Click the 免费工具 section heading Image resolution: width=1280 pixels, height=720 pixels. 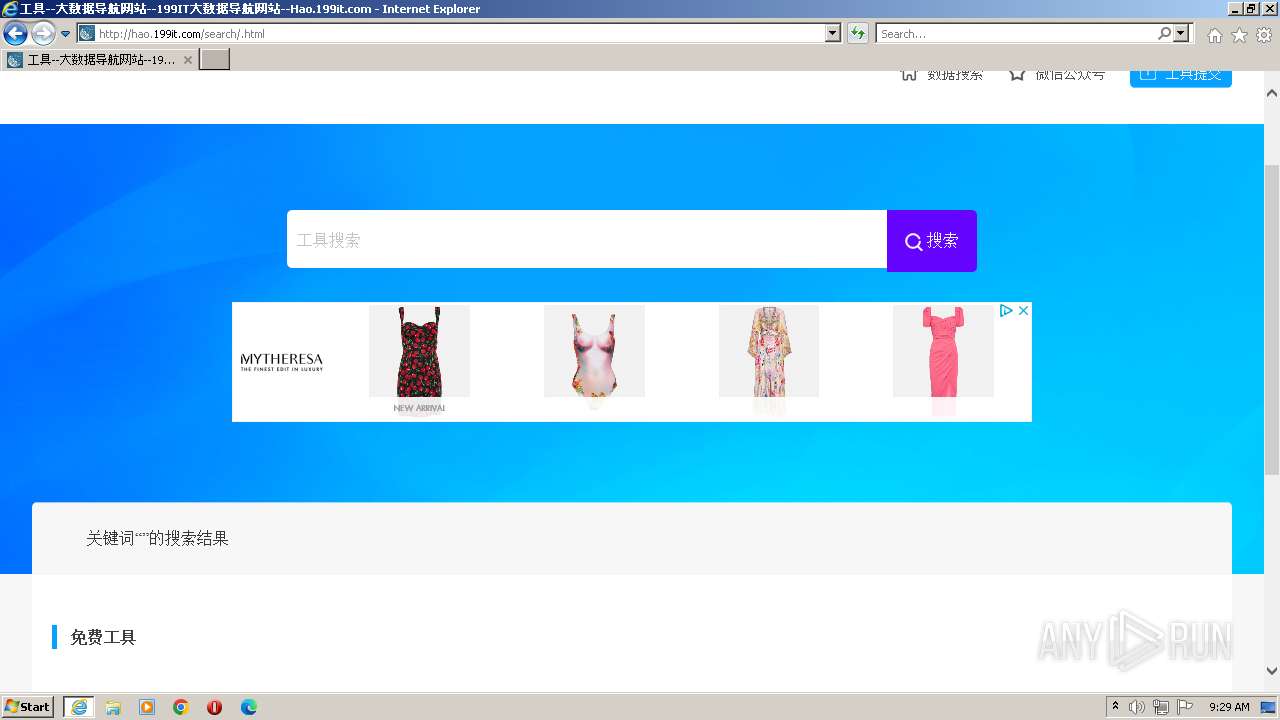point(103,637)
